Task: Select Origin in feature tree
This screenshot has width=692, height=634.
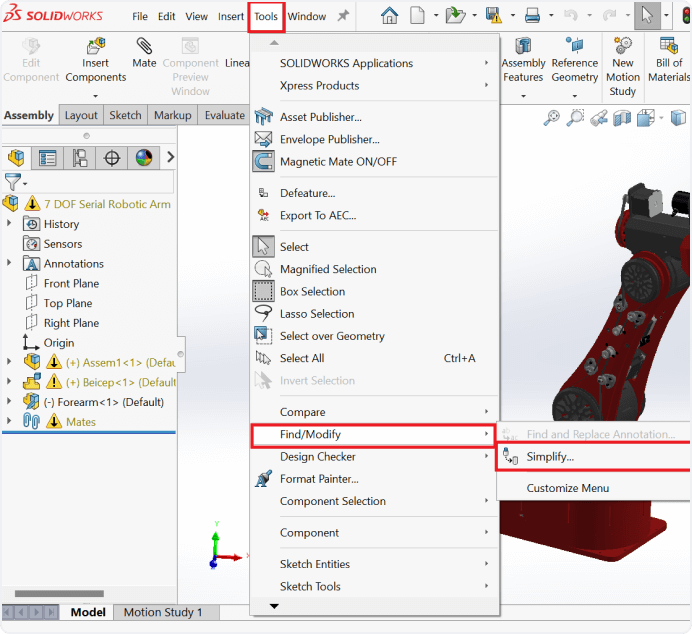Action: [59, 343]
